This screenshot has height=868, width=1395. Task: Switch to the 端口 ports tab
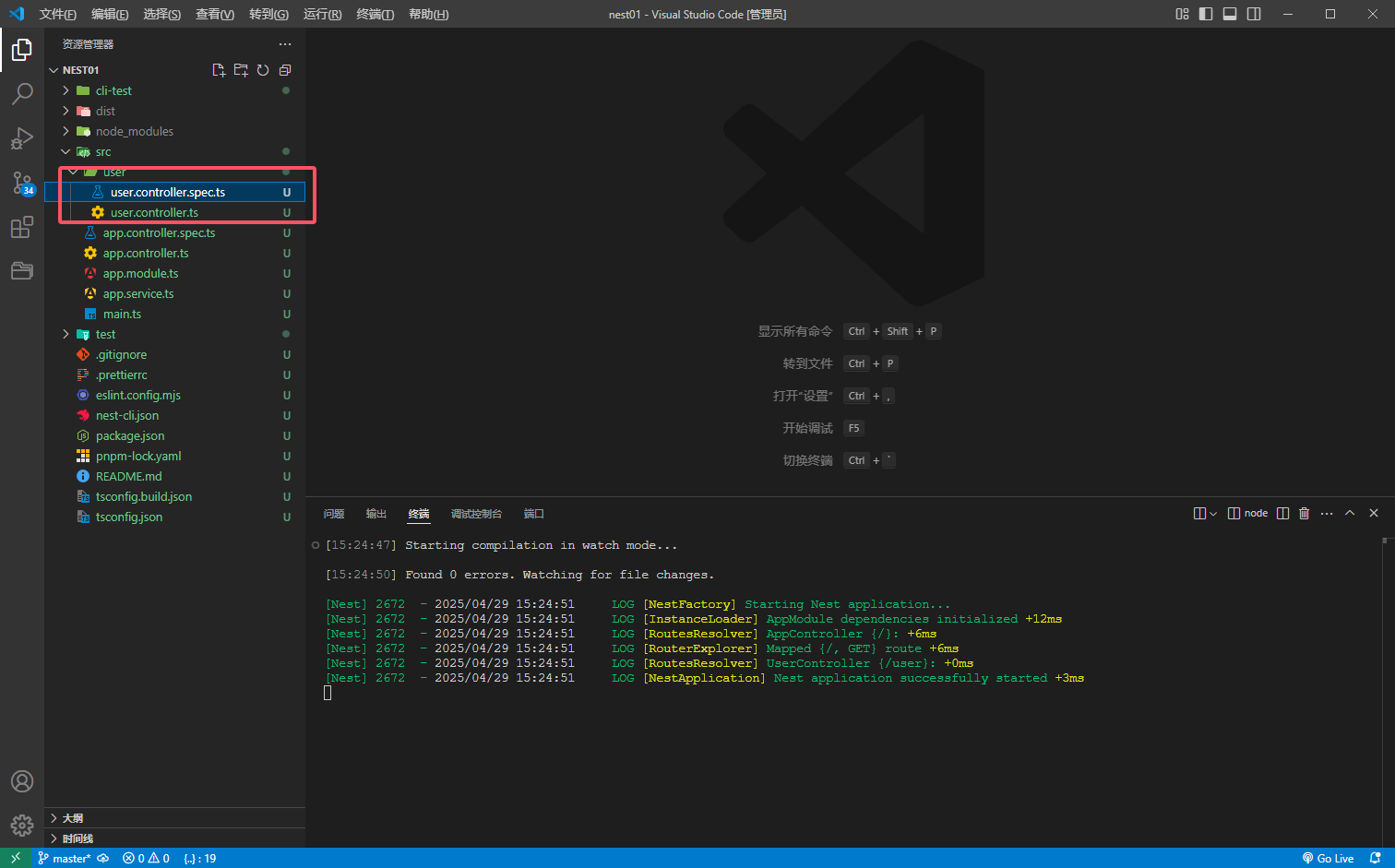click(x=534, y=514)
